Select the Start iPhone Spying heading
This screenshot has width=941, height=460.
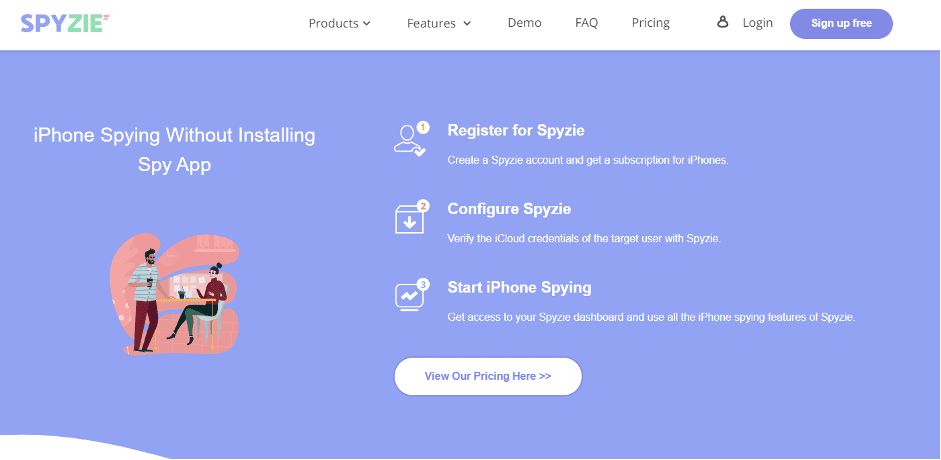click(520, 287)
